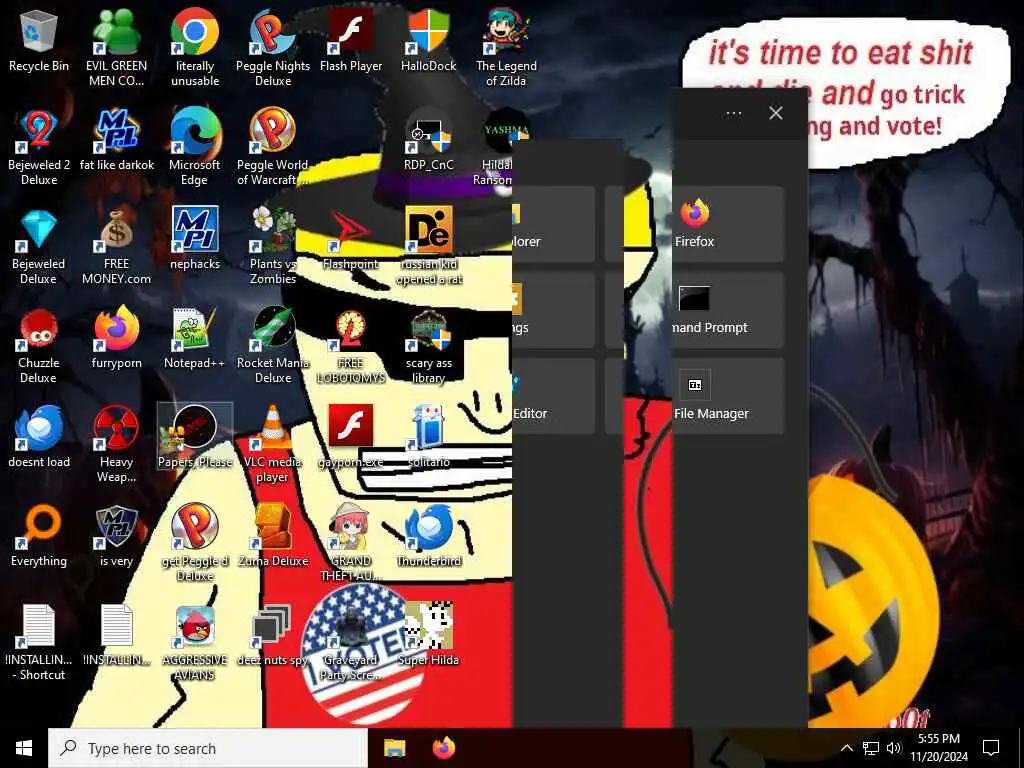Click the File Manager tile in the panel

click(x=728, y=396)
